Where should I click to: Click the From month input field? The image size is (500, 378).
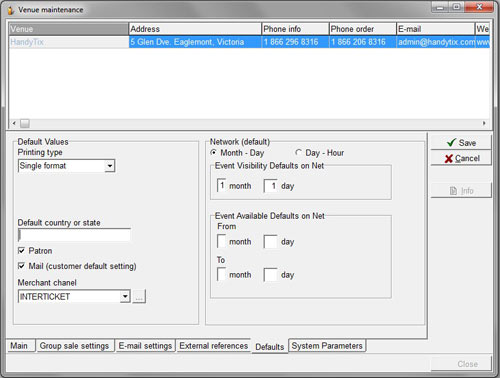coord(221,241)
